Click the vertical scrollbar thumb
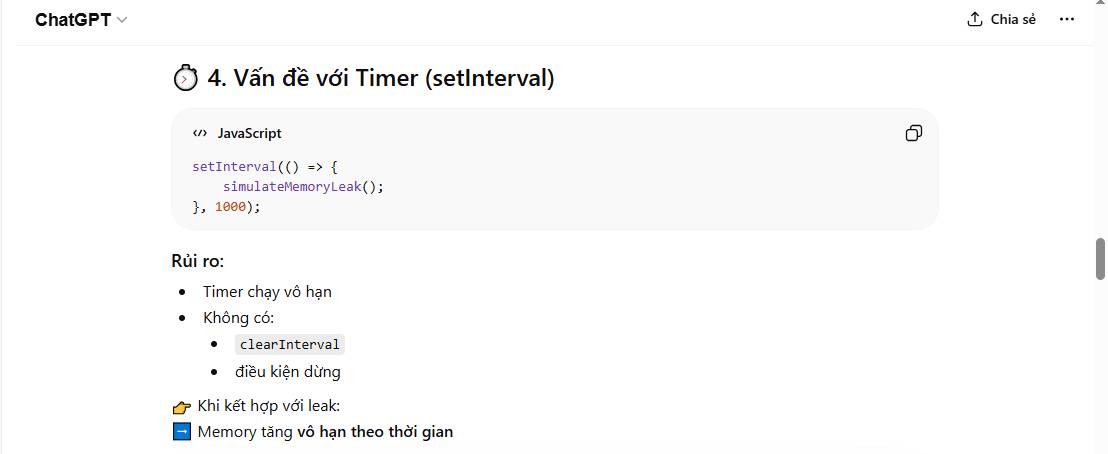The image size is (1108, 454). [x=1101, y=259]
